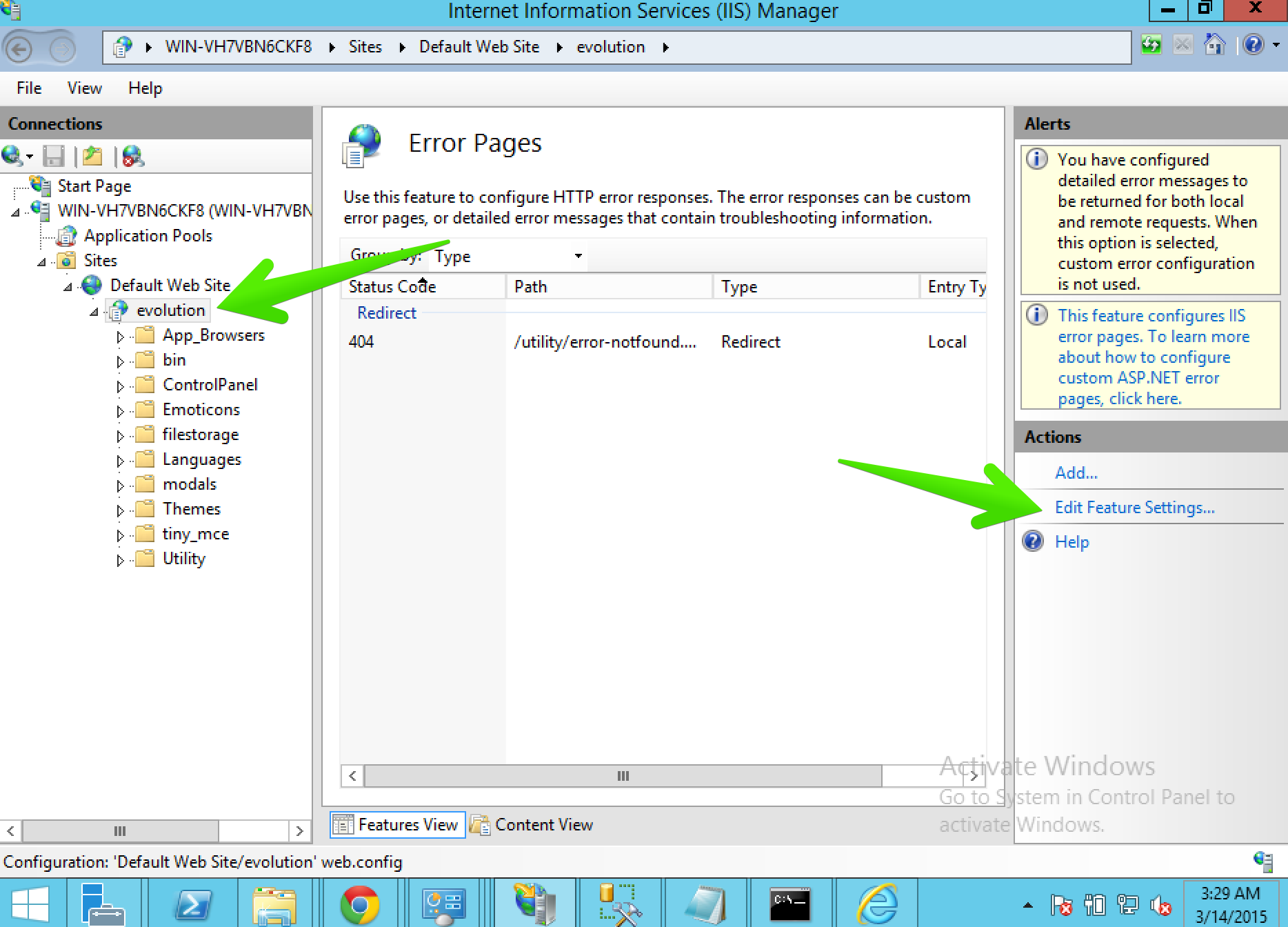This screenshot has height=927, width=1288.
Task: Click the Path column header
Action: pos(610,286)
